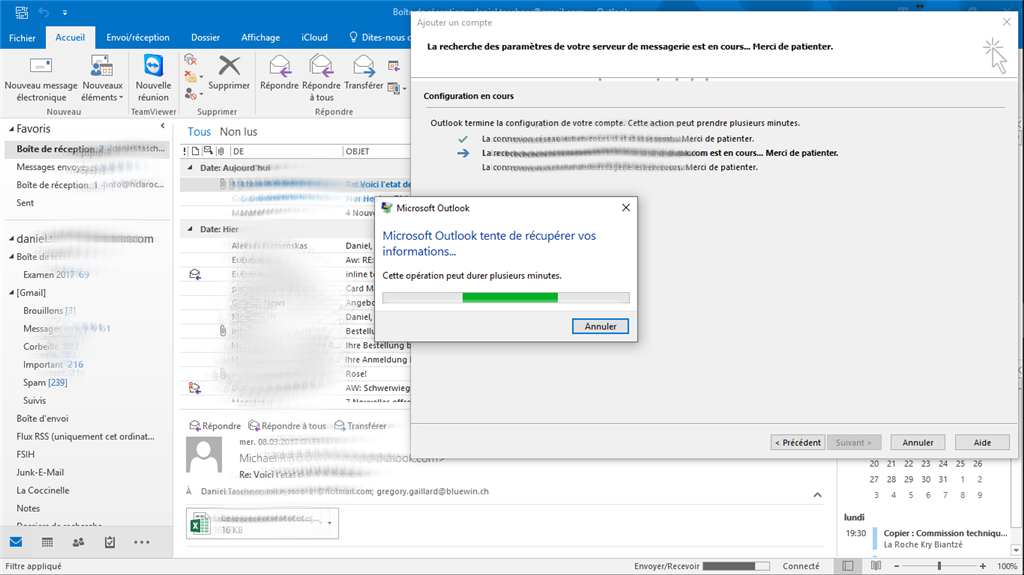Click the Ignorer conversation icon
Viewport: 1024px width, 575px height.
[x=191, y=60]
